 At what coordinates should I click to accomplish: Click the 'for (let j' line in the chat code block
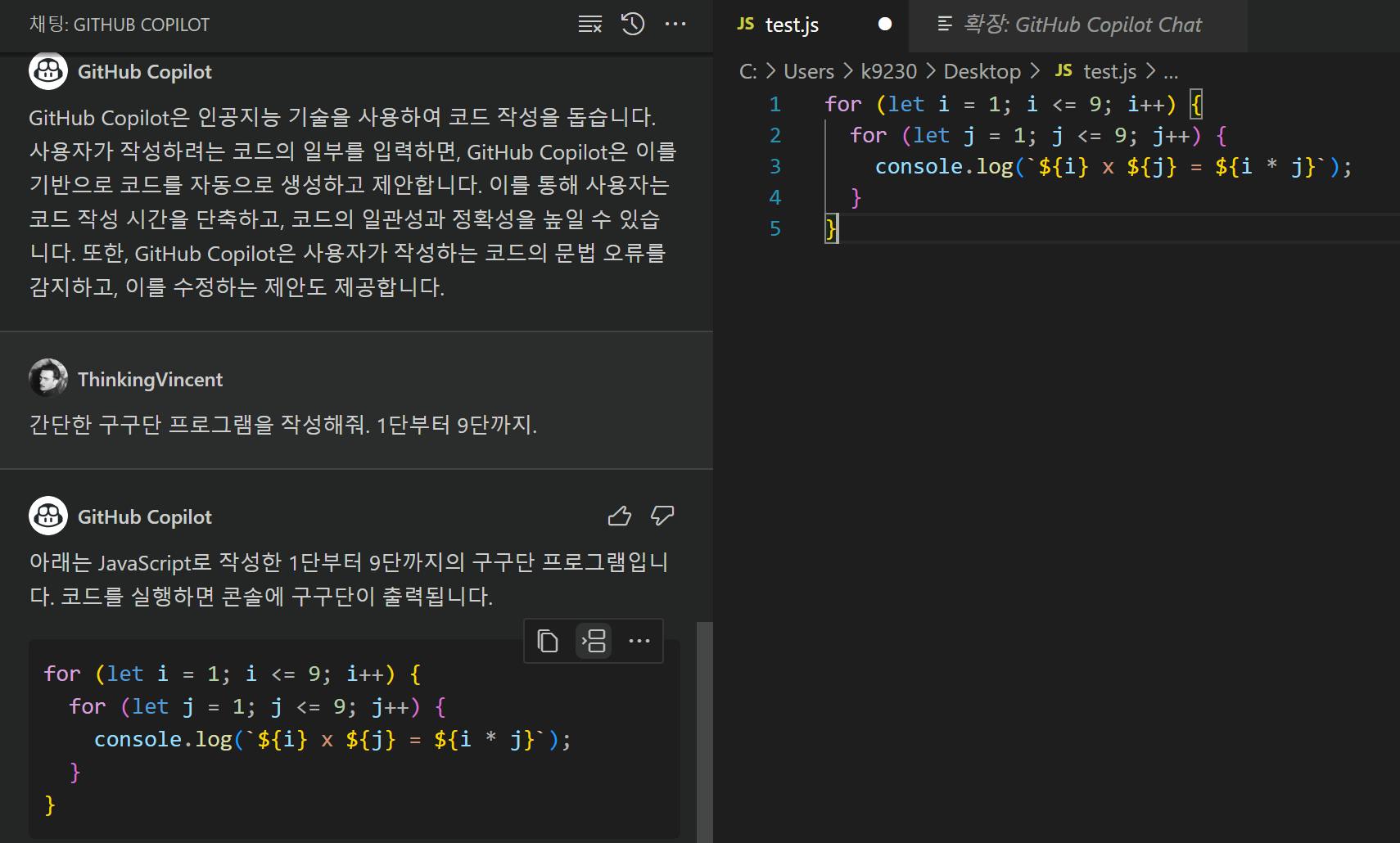point(257,707)
